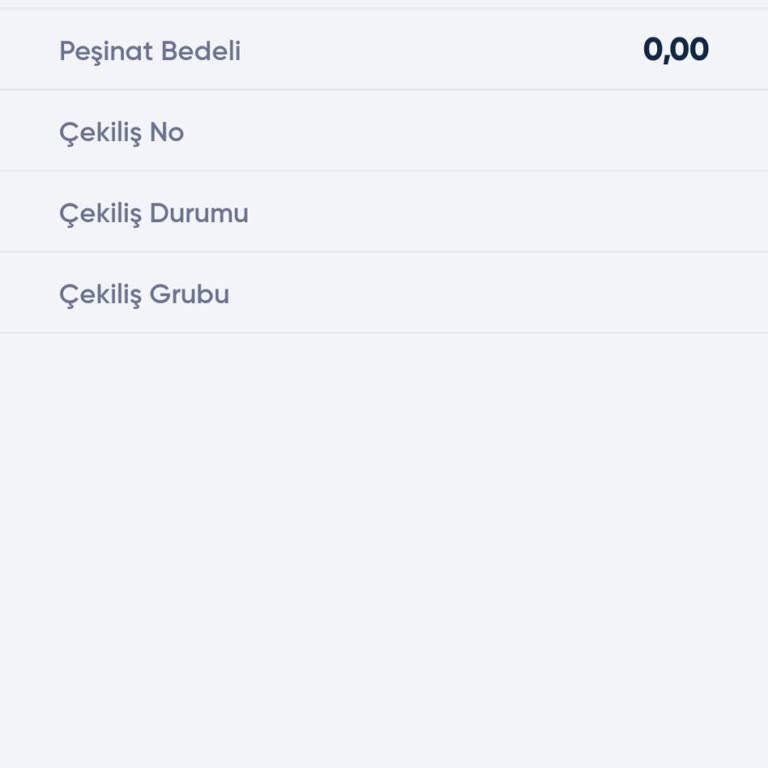The height and width of the screenshot is (768, 768).
Task: Click "Çekiliş" in the Çekiliş Durumu row
Action: (x=100, y=213)
